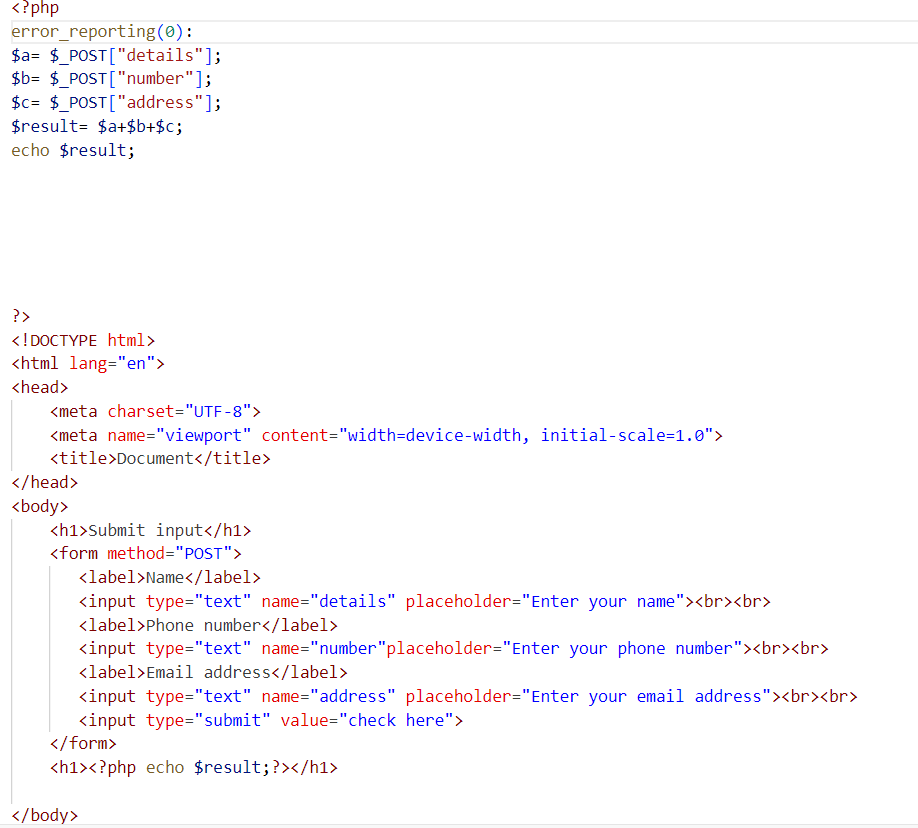Click the opening <head> tag
The image size is (918, 828).
(x=40, y=388)
